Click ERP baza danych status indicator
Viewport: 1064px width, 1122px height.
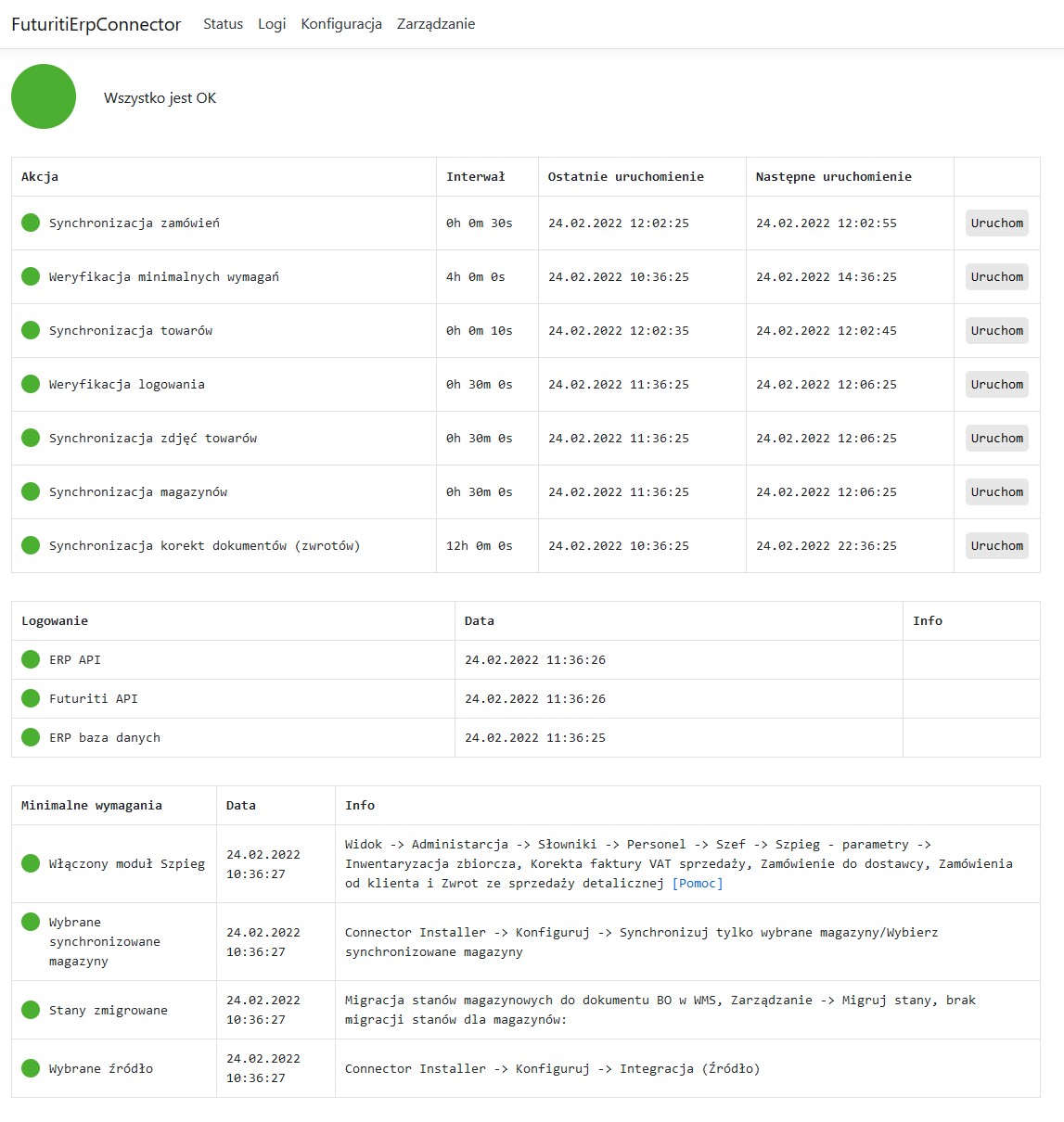point(31,737)
